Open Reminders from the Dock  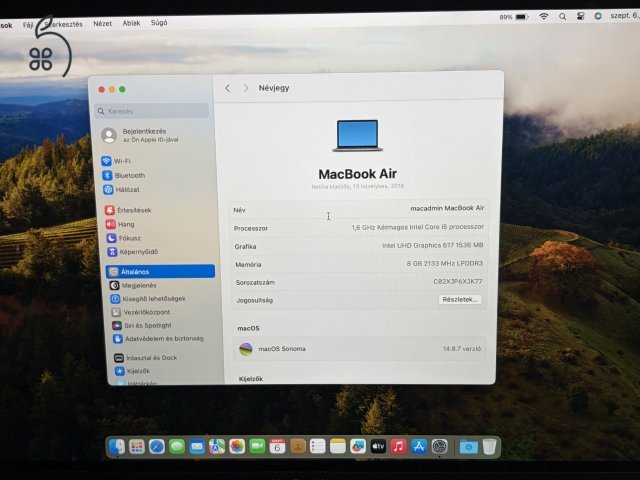[318, 447]
